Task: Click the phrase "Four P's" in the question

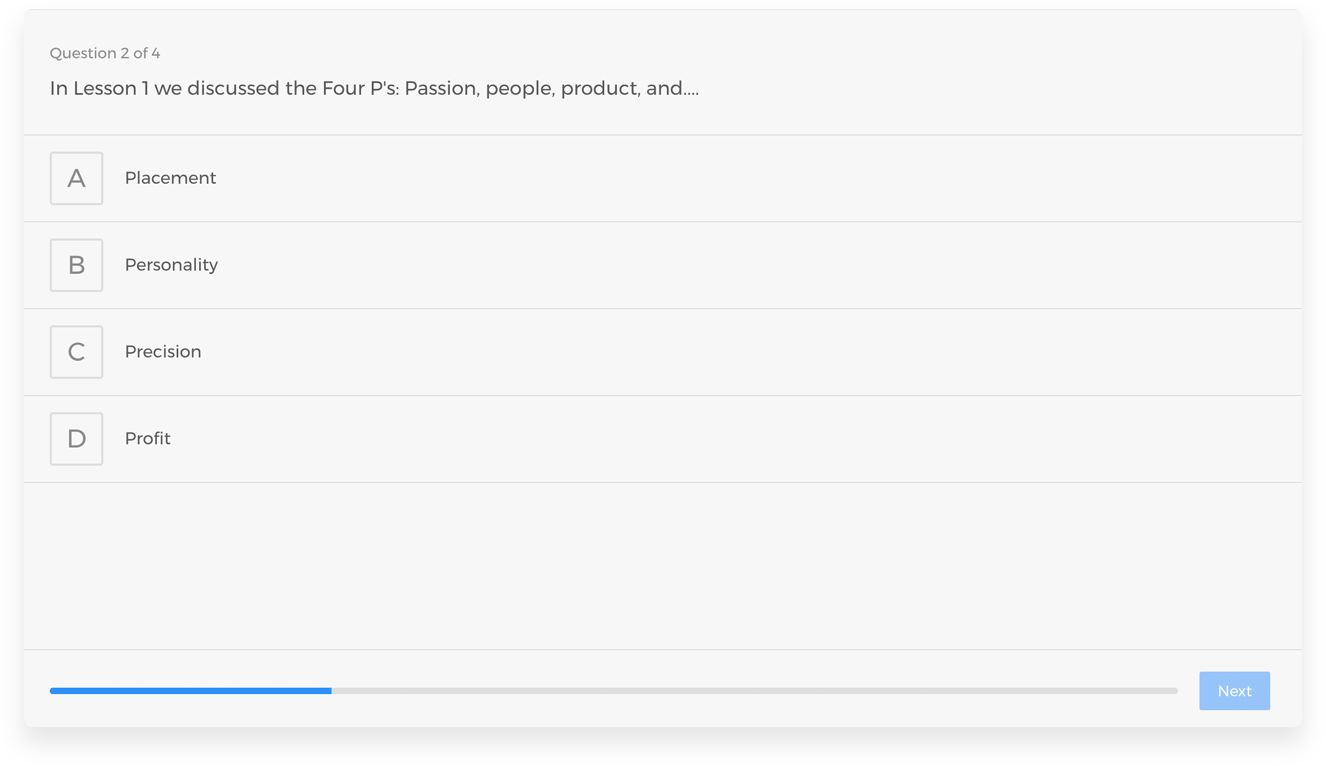Action: click(x=360, y=88)
